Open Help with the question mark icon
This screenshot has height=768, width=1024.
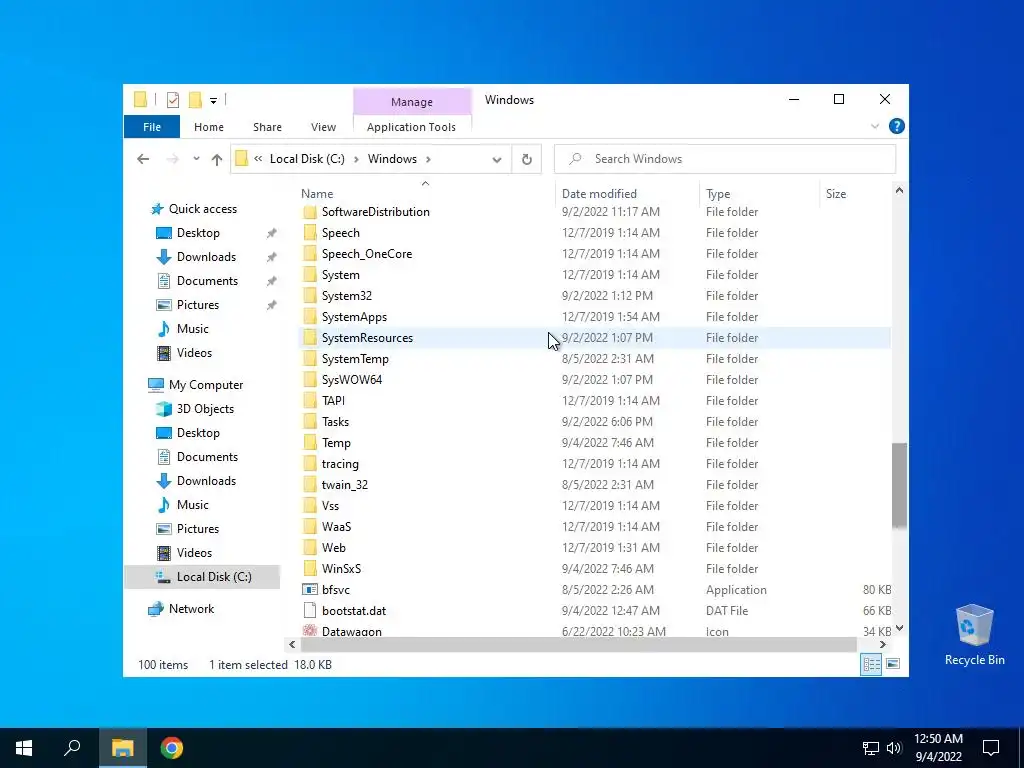pyautogui.click(x=897, y=126)
